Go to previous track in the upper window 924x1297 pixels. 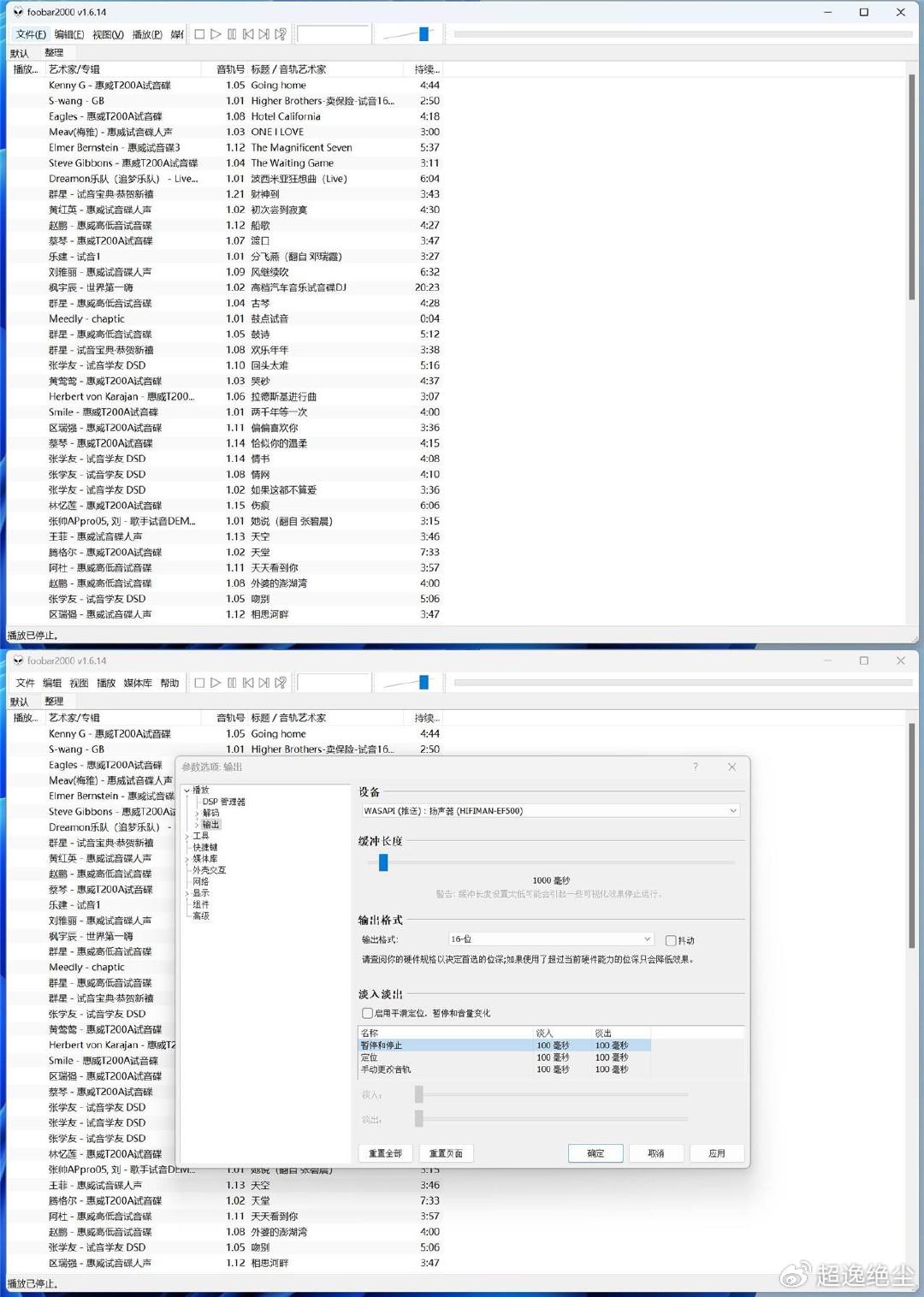248,34
